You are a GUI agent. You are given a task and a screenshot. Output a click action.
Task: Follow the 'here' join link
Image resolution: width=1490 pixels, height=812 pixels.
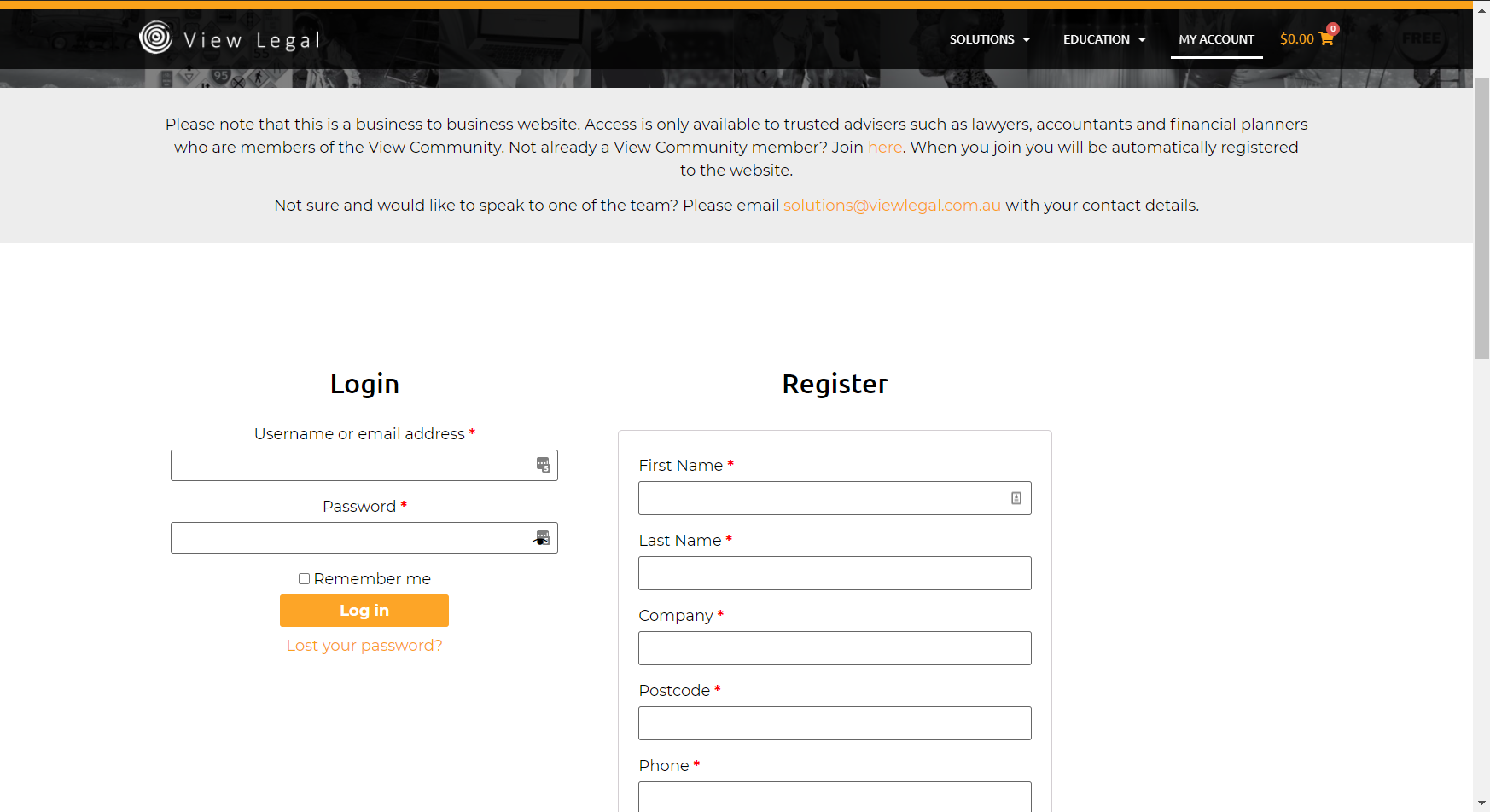point(885,148)
